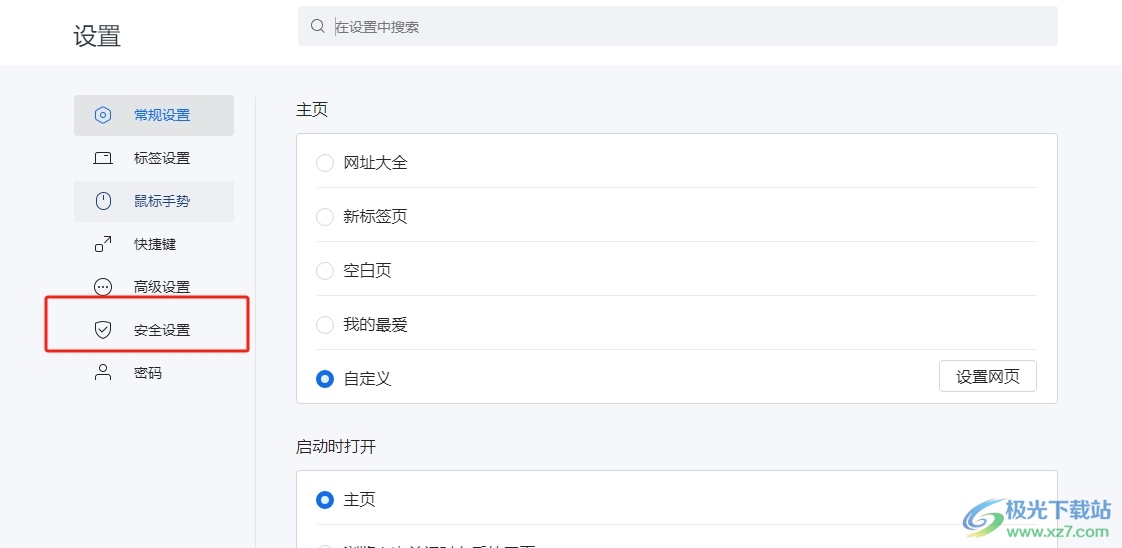
Task: Switch to 标签设置 section
Action: click(162, 158)
